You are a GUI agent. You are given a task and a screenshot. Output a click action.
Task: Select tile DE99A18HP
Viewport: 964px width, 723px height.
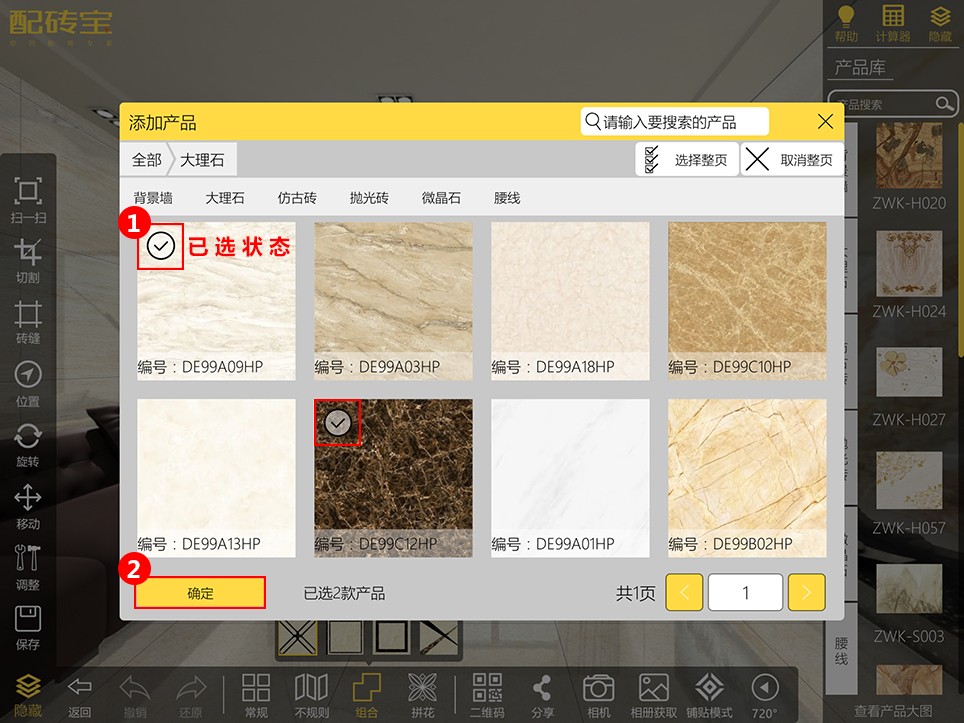tap(570, 301)
